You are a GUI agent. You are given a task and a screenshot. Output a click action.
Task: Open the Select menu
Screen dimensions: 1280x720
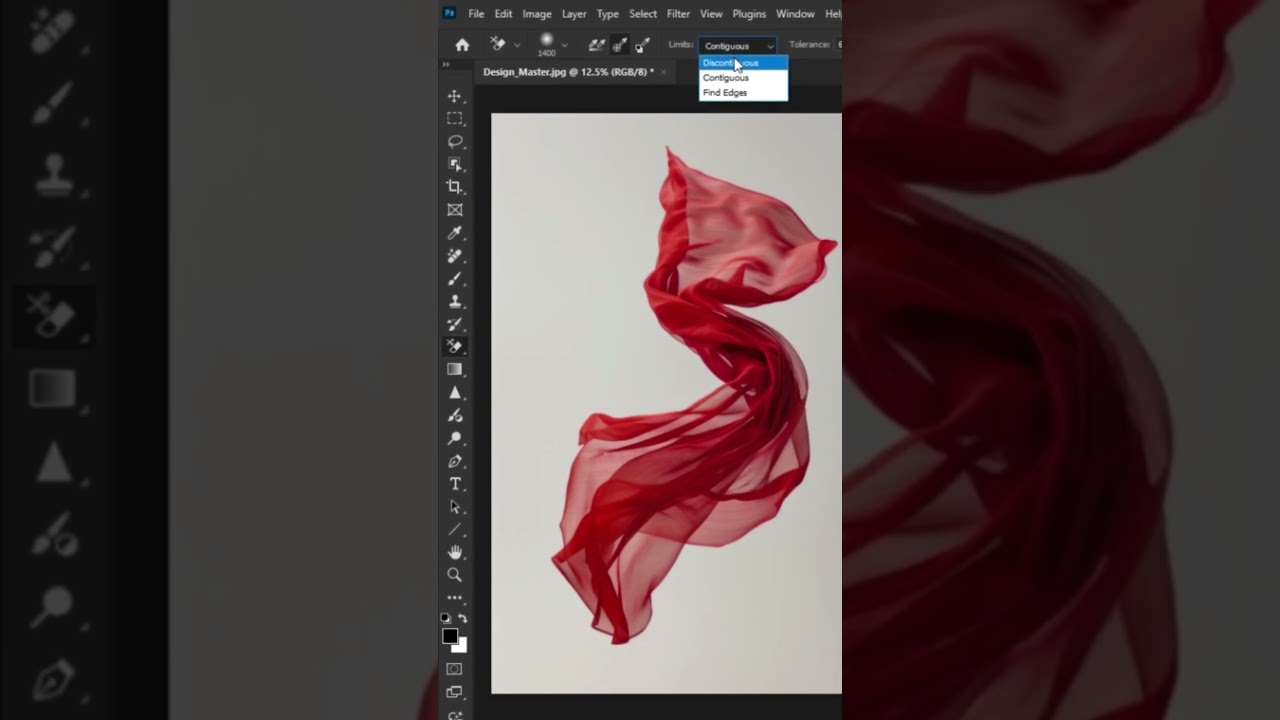coord(643,14)
